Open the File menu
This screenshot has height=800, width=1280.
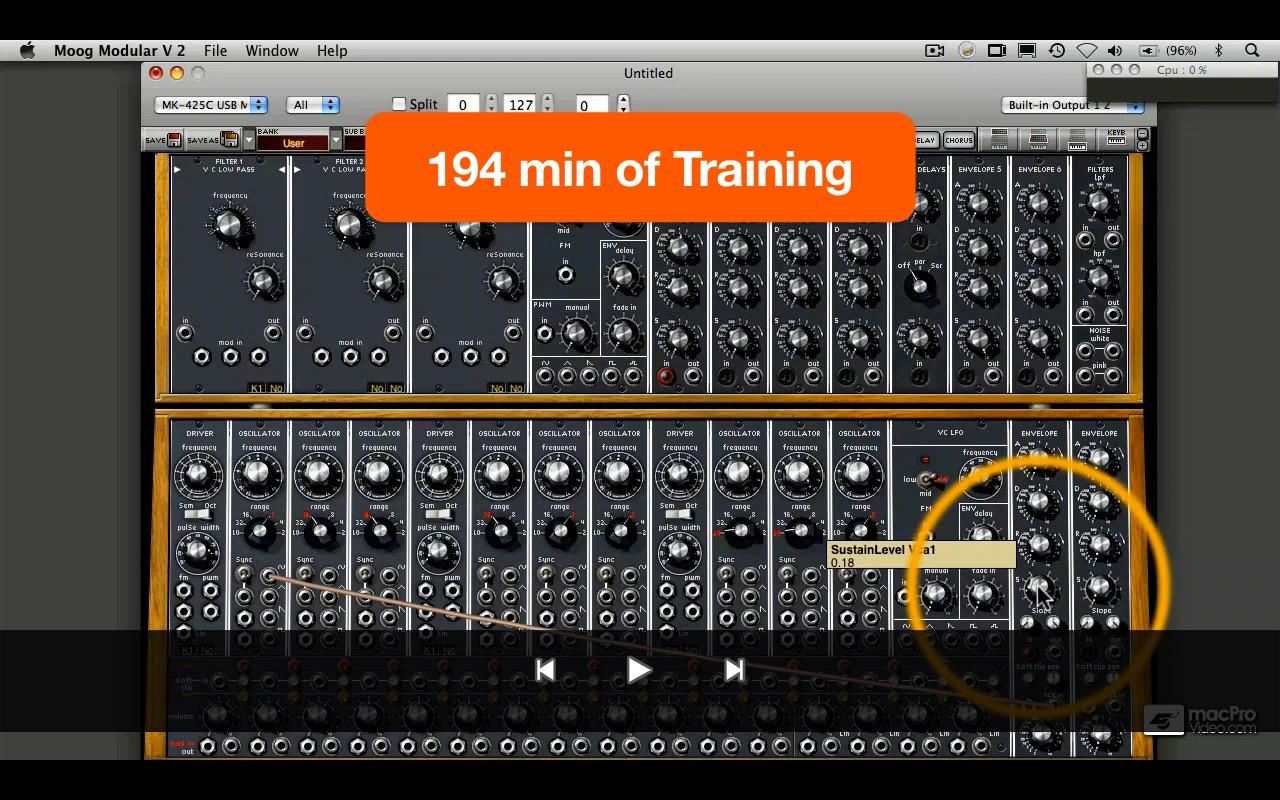tap(215, 50)
